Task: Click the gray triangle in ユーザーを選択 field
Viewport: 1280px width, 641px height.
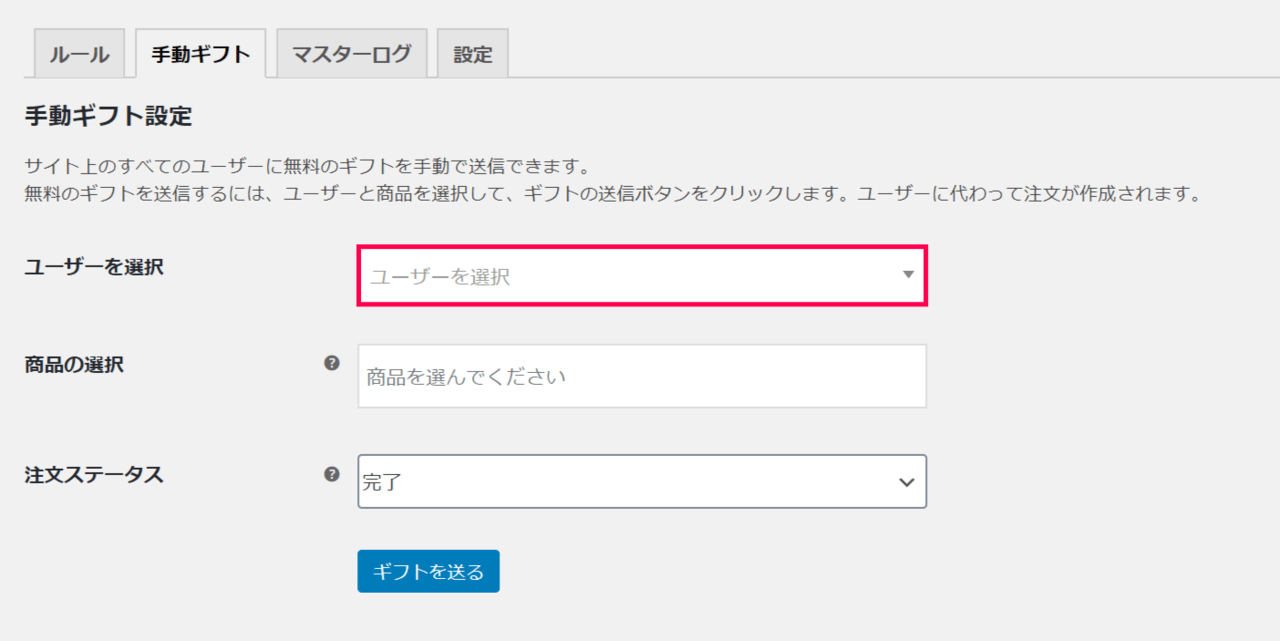Action: pyautogui.click(x=908, y=274)
